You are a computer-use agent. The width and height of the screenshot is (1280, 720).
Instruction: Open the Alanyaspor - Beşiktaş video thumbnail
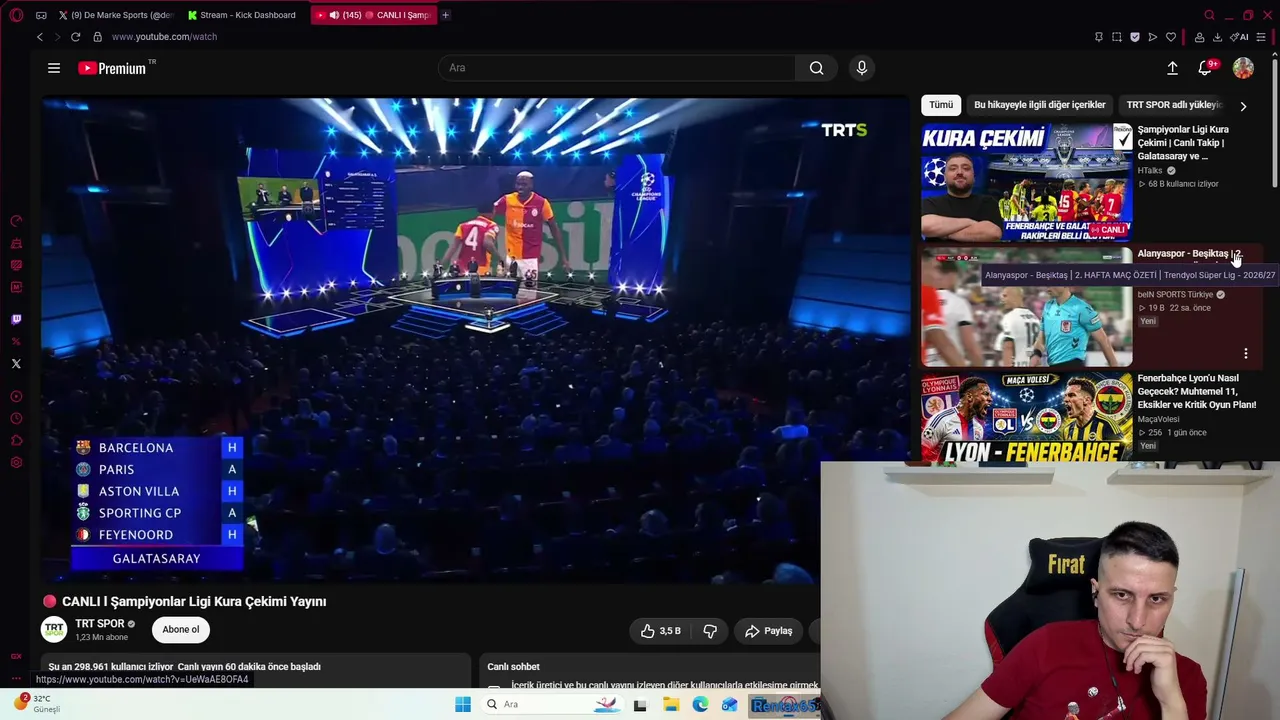[x=1027, y=307]
